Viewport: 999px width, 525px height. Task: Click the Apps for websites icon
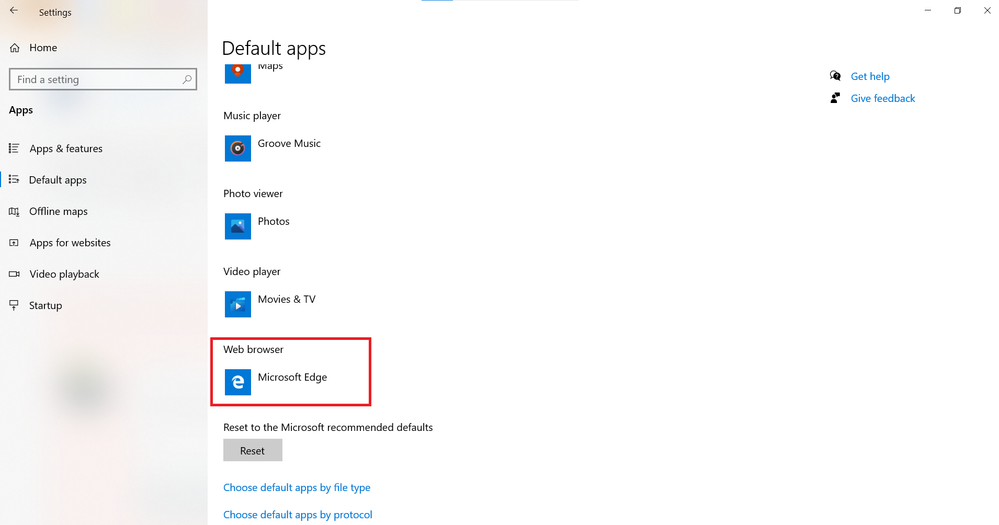coord(13,243)
